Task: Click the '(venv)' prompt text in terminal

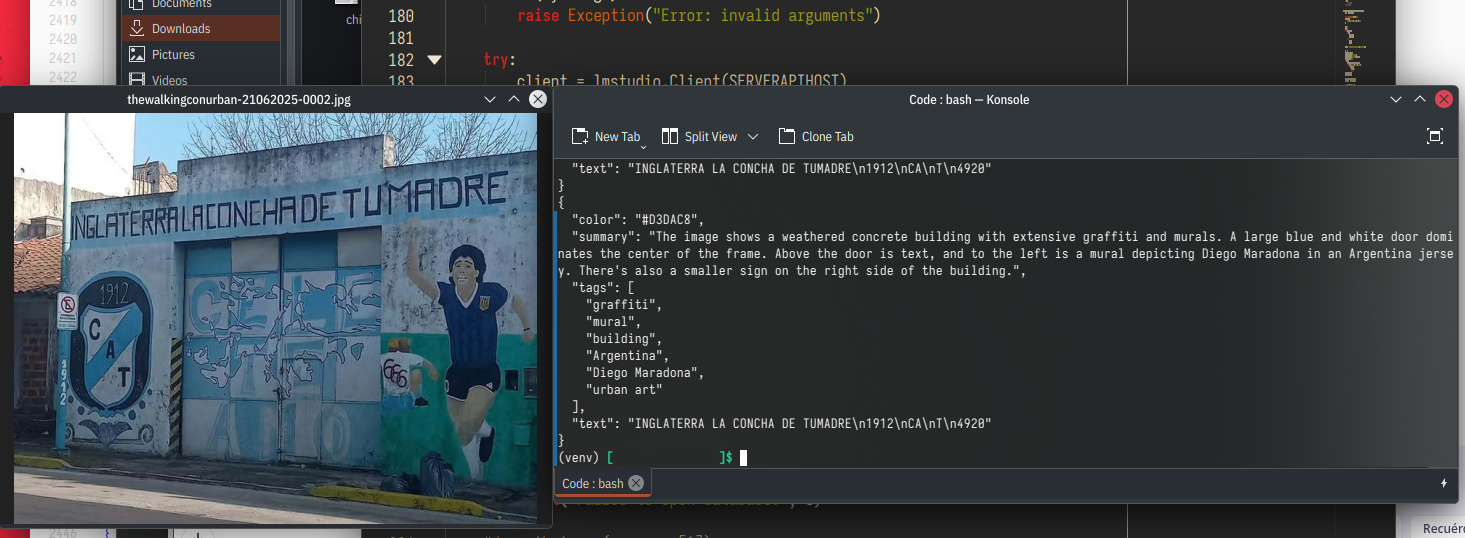Action: point(579,458)
